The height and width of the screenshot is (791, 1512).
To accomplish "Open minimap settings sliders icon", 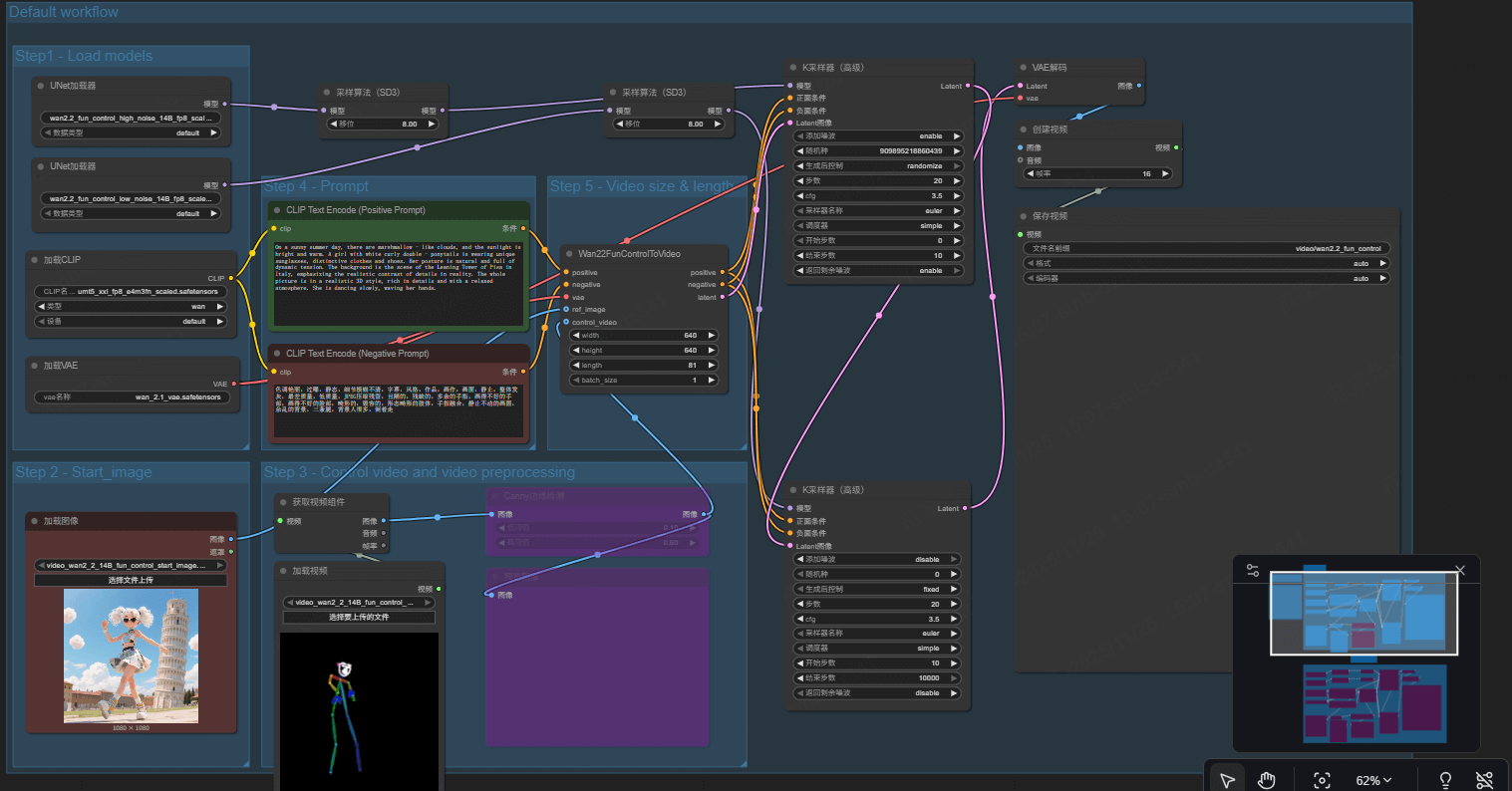I will [x=1253, y=571].
